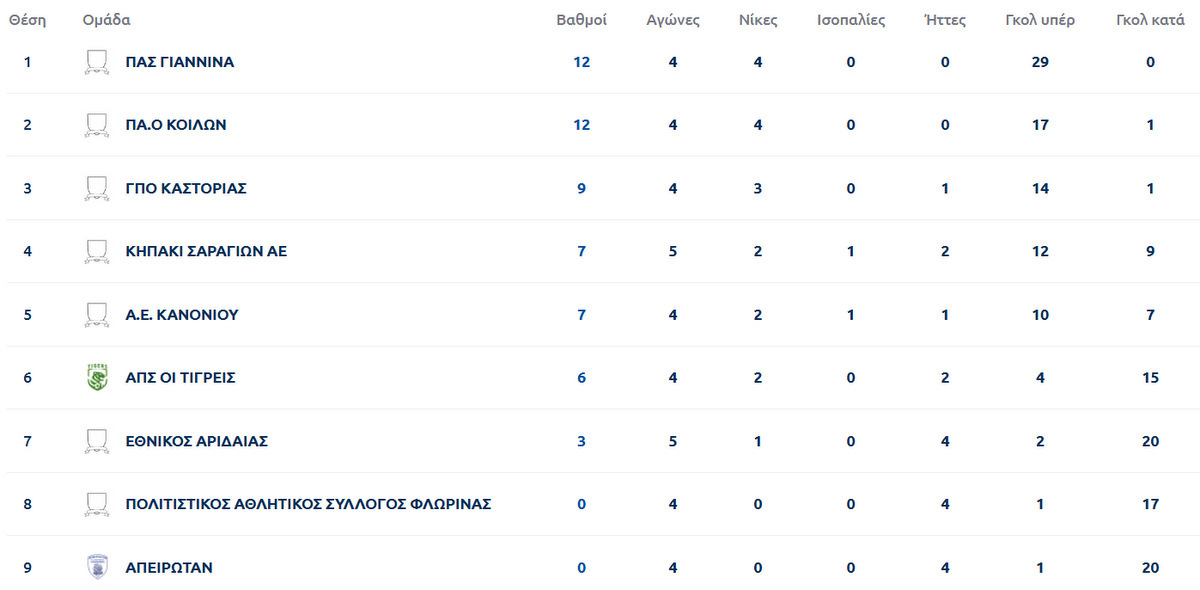Open the ΑΠΕΙΡΩΤΑΝ team link
Viewport: 1200px width, 590px height.
pos(169,567)
